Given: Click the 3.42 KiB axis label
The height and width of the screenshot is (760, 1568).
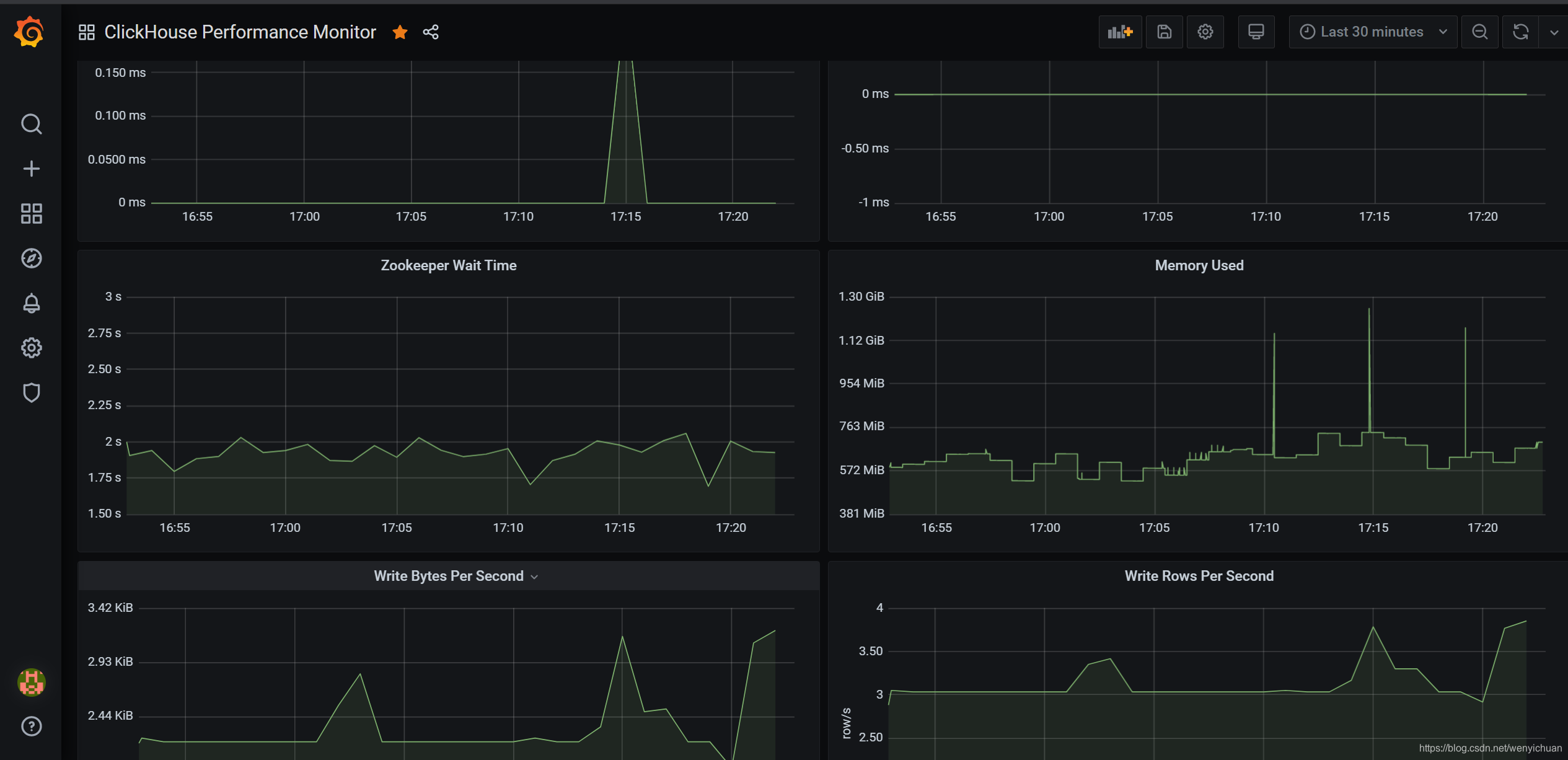Looking at the screenshot, I should coord(110,608).
